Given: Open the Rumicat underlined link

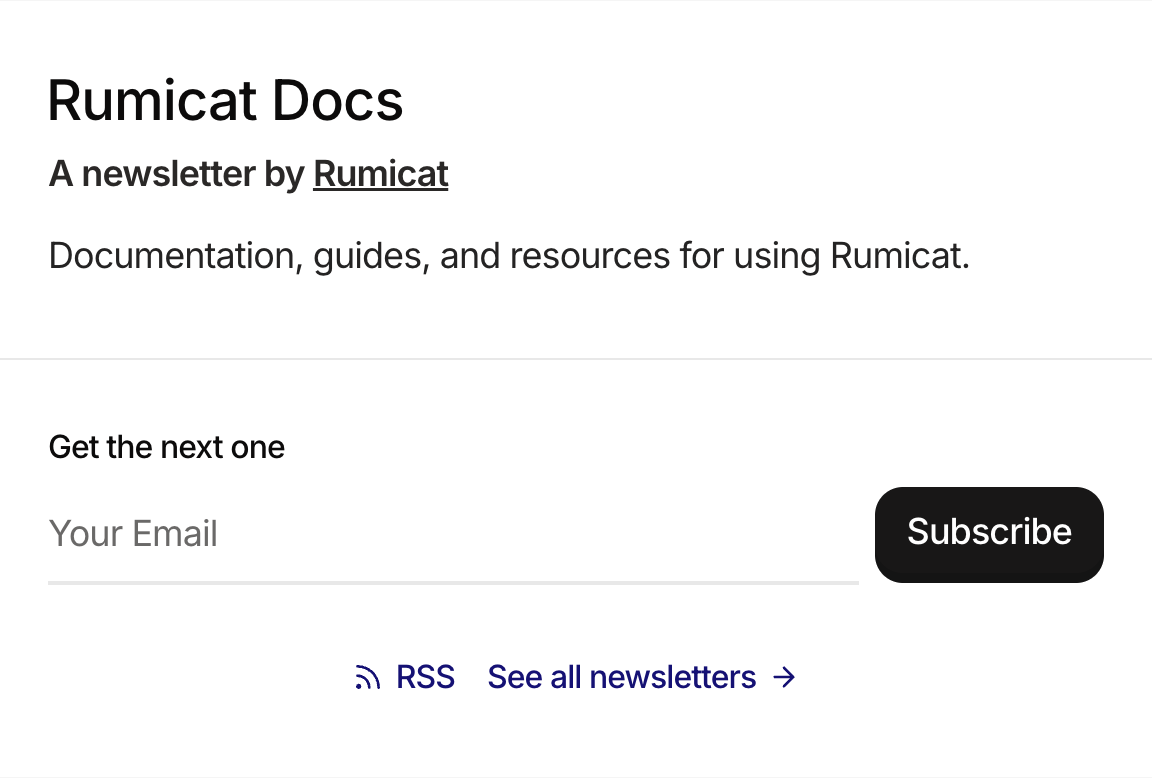Looking at the screenshot, I should pyautogui.click(x=381, y=174).
